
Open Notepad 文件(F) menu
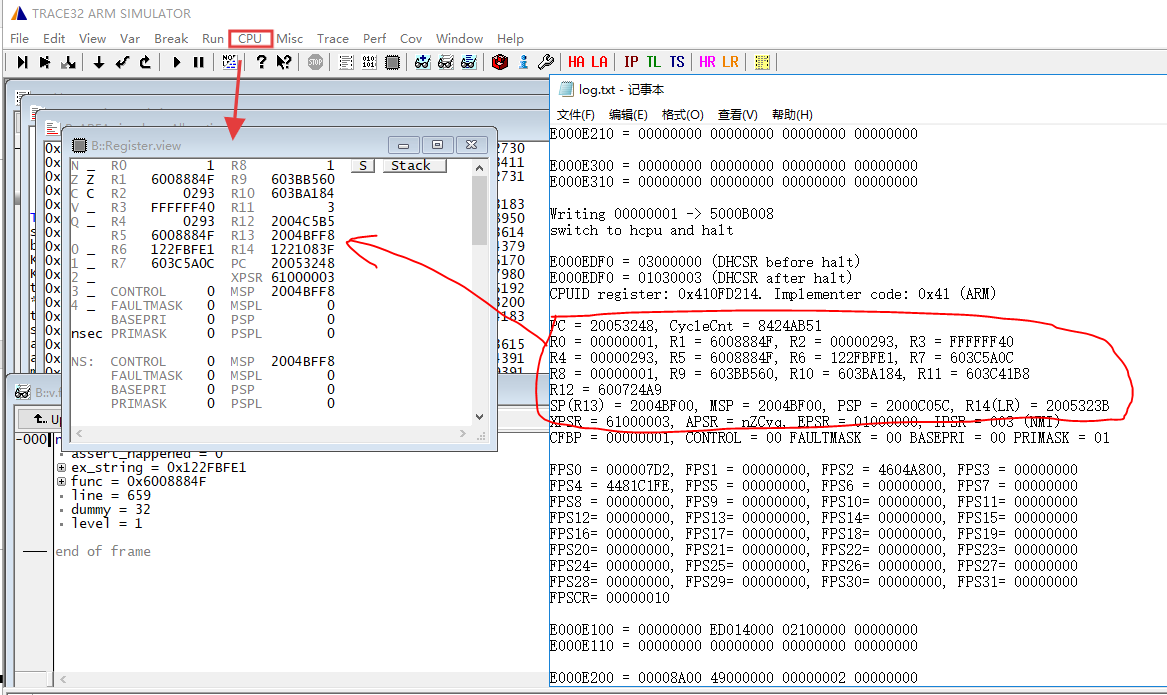pyautogui.click(x=575, y=115)
